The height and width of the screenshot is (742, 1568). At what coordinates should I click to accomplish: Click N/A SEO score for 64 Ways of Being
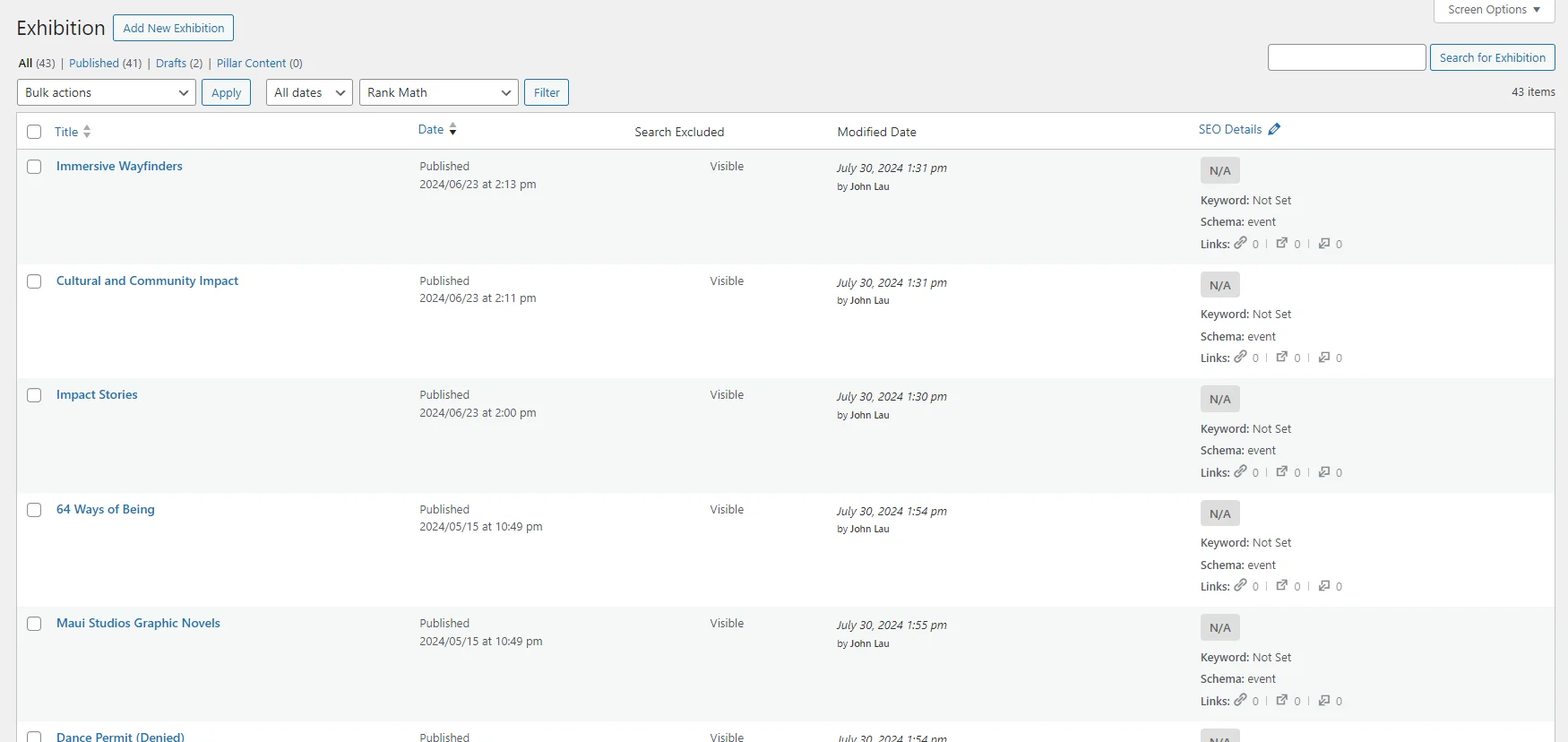tap(1220, 513)
